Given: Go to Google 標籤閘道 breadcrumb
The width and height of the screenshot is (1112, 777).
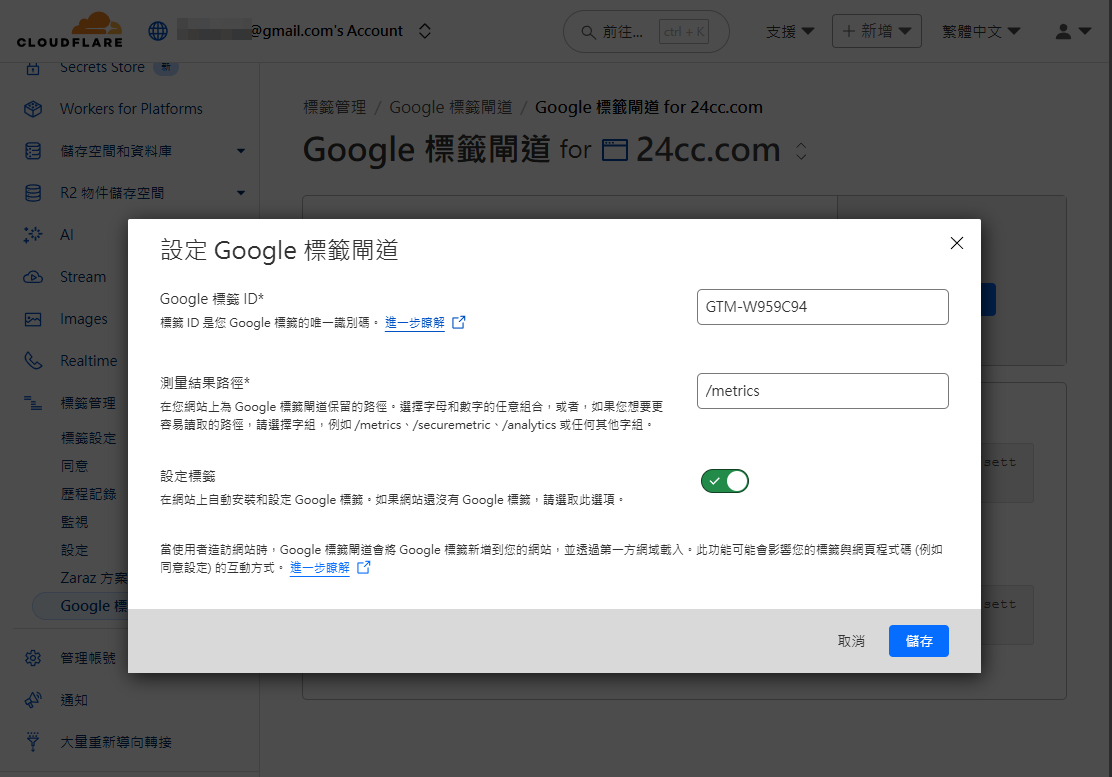Looking at the screenshot, I should (x=451, y=107).
